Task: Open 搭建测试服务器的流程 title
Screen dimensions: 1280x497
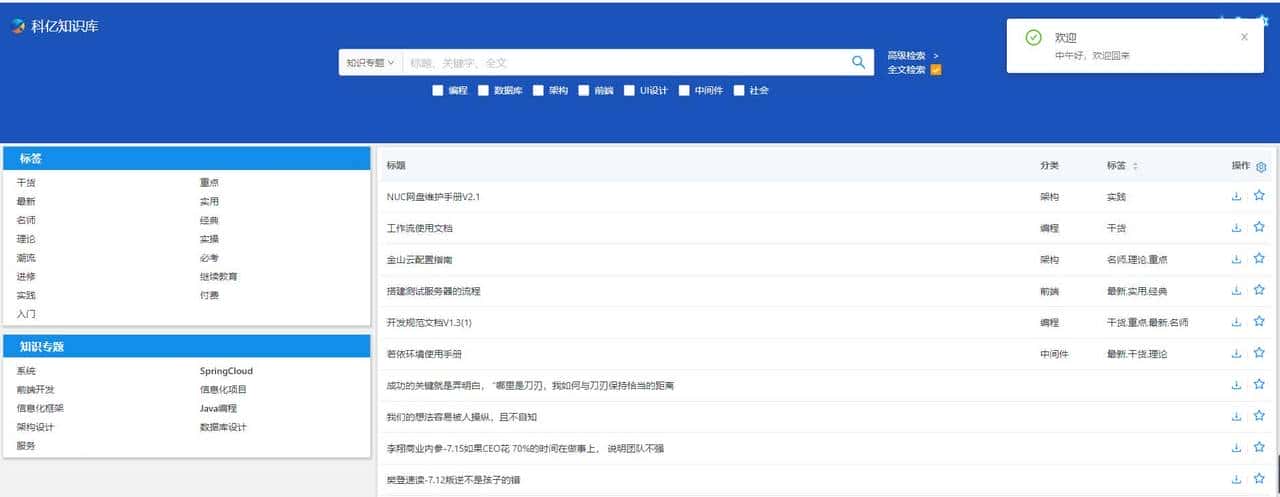Action: tap(433, 291)
